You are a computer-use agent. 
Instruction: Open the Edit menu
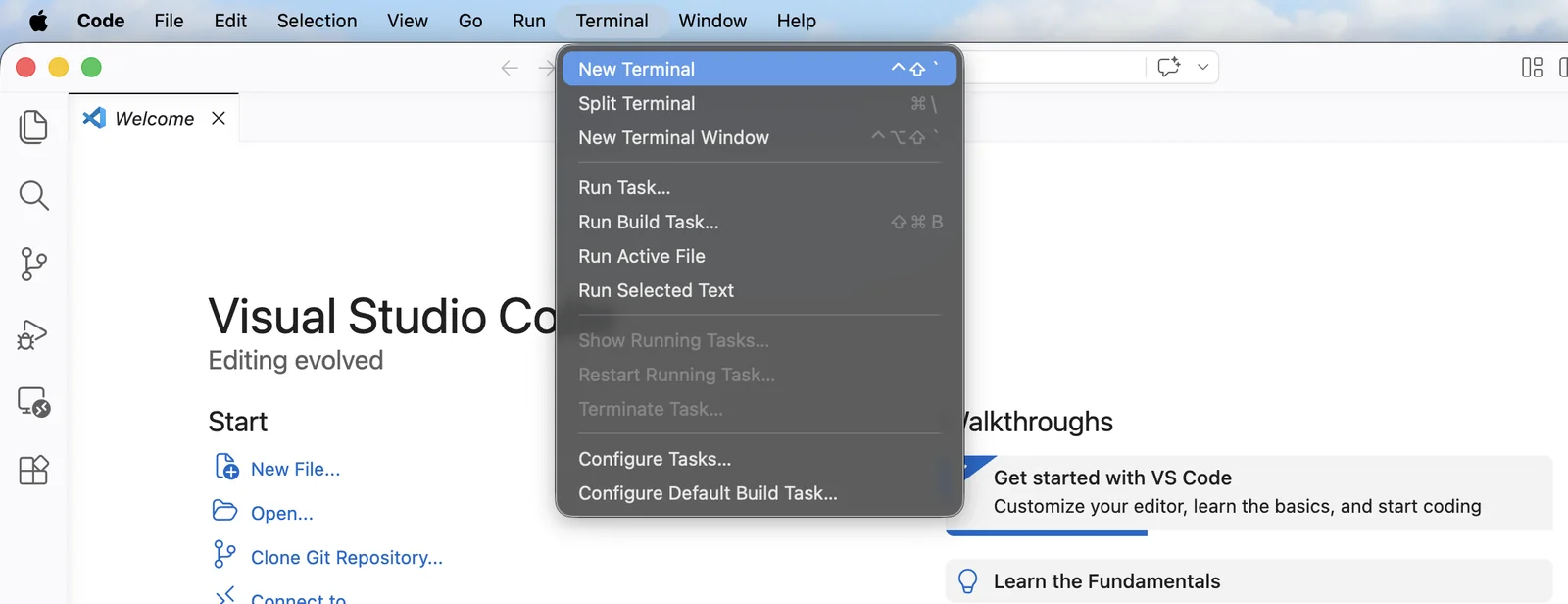(x=230, y=21)
